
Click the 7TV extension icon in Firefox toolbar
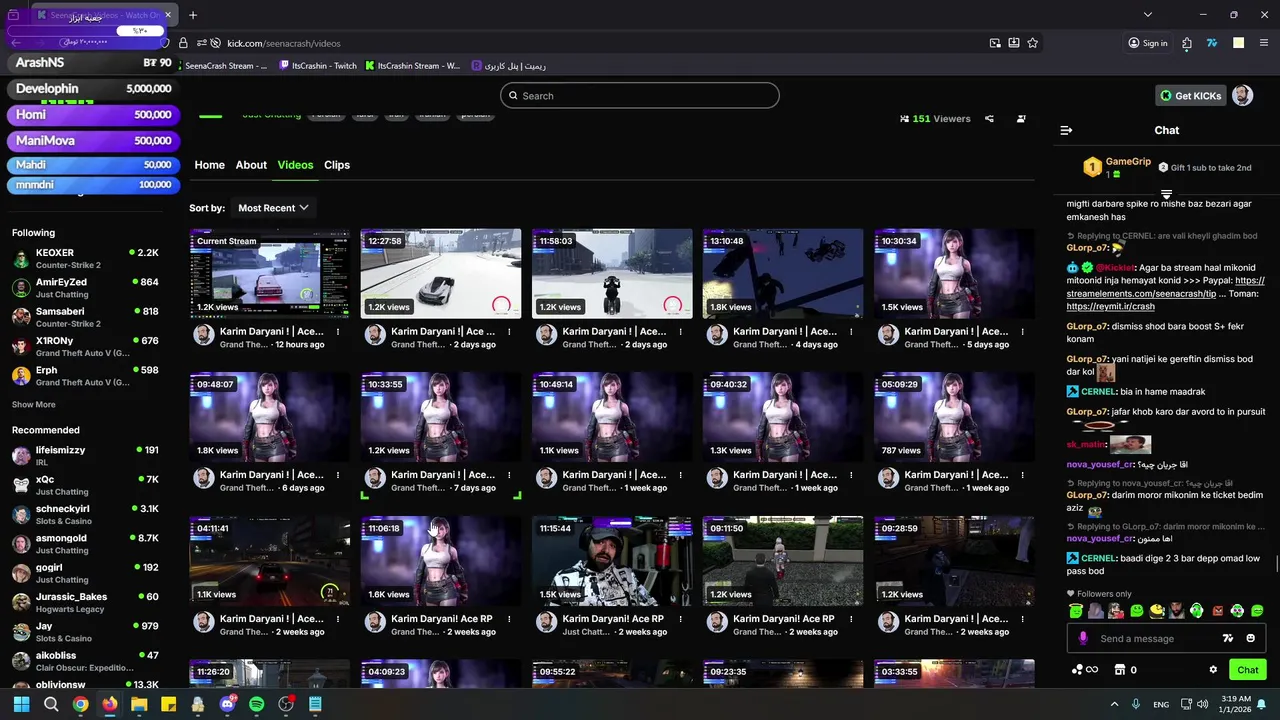[x=1212, y=43]
